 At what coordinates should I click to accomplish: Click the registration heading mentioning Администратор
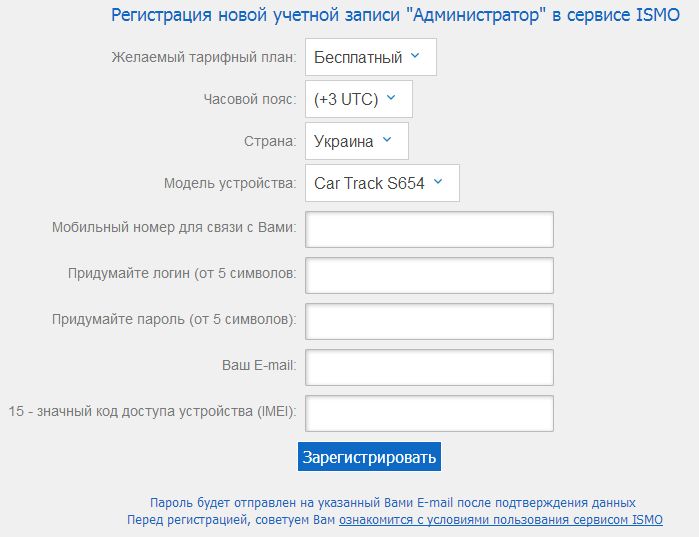point(396,15)
